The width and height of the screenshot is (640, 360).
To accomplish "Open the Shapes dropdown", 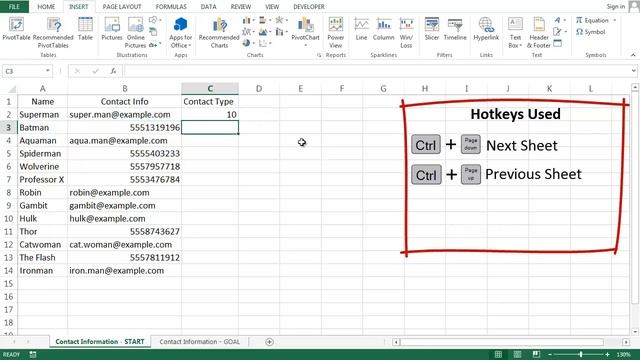I will point(156,20).
